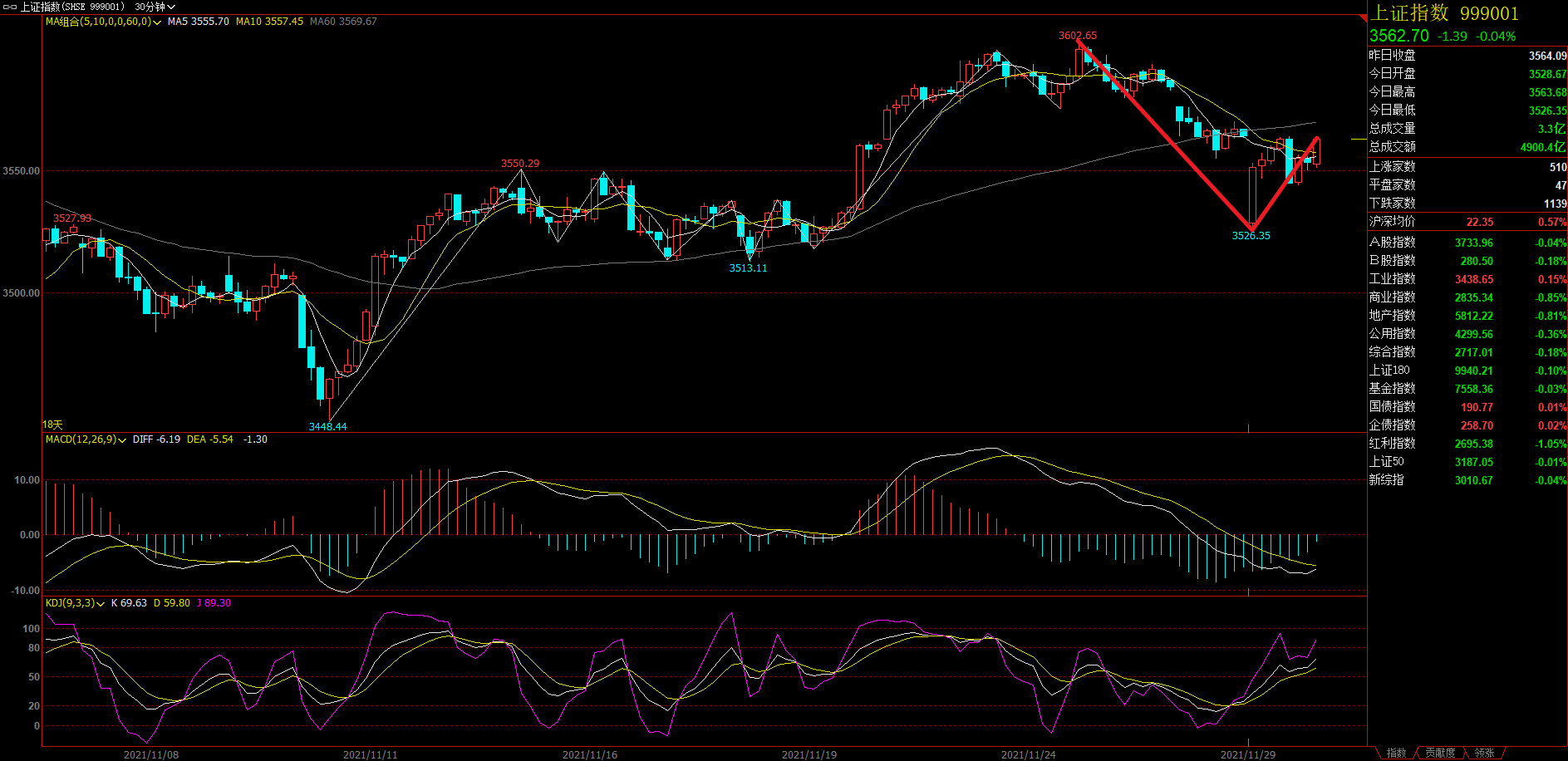
Task: Click 上证50 index entry
Action: [x=1387, y=462]
